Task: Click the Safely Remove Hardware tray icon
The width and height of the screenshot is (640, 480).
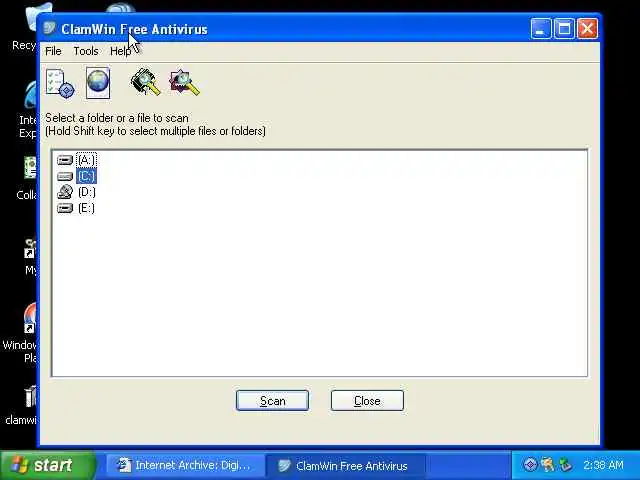Action: point(566,464)
